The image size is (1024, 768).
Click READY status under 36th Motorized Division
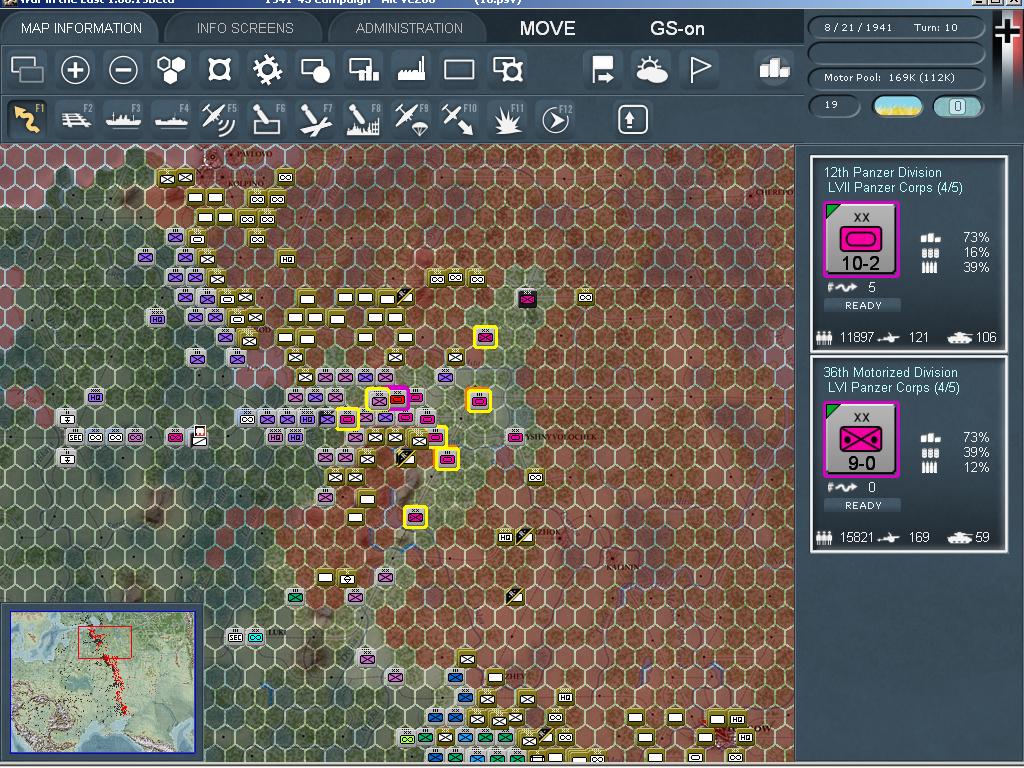point(863,505)
